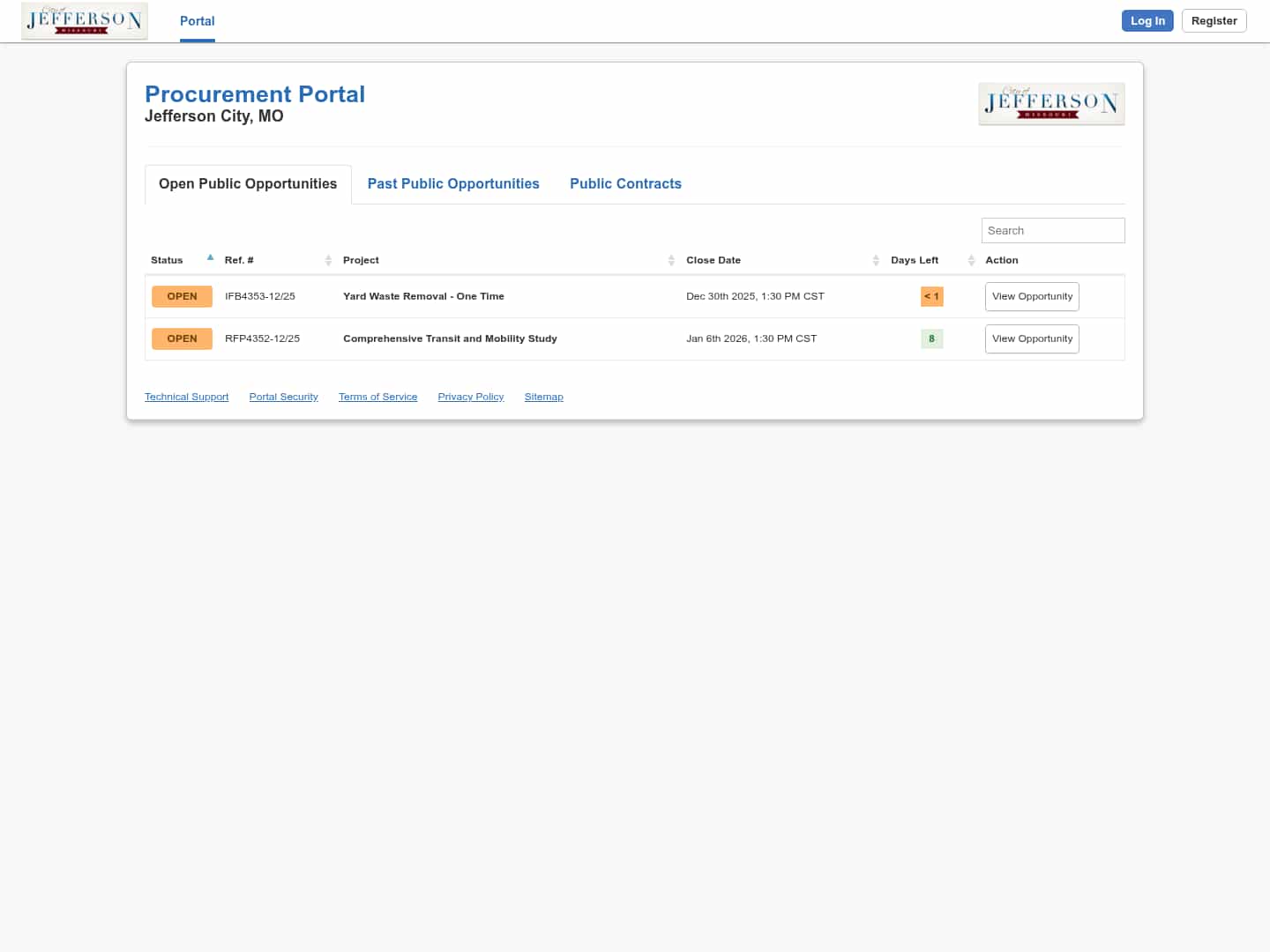Sort table by Status column arrow
The height and width of the screenshot is (952, 1270).
click(x=210, y=258)
